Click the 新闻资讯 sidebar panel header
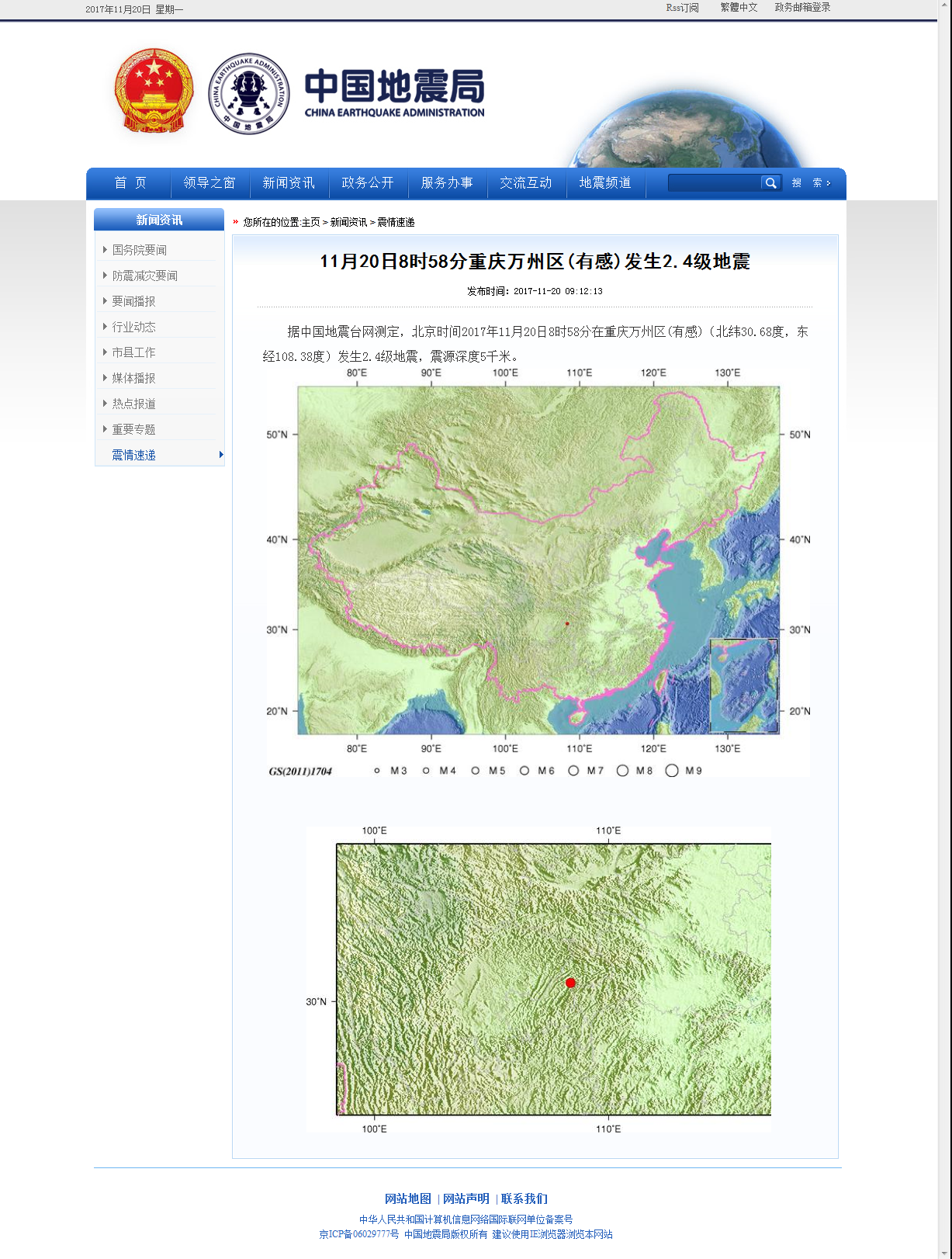The height and width of the screenshot is (1259, 952). point(159,220)
